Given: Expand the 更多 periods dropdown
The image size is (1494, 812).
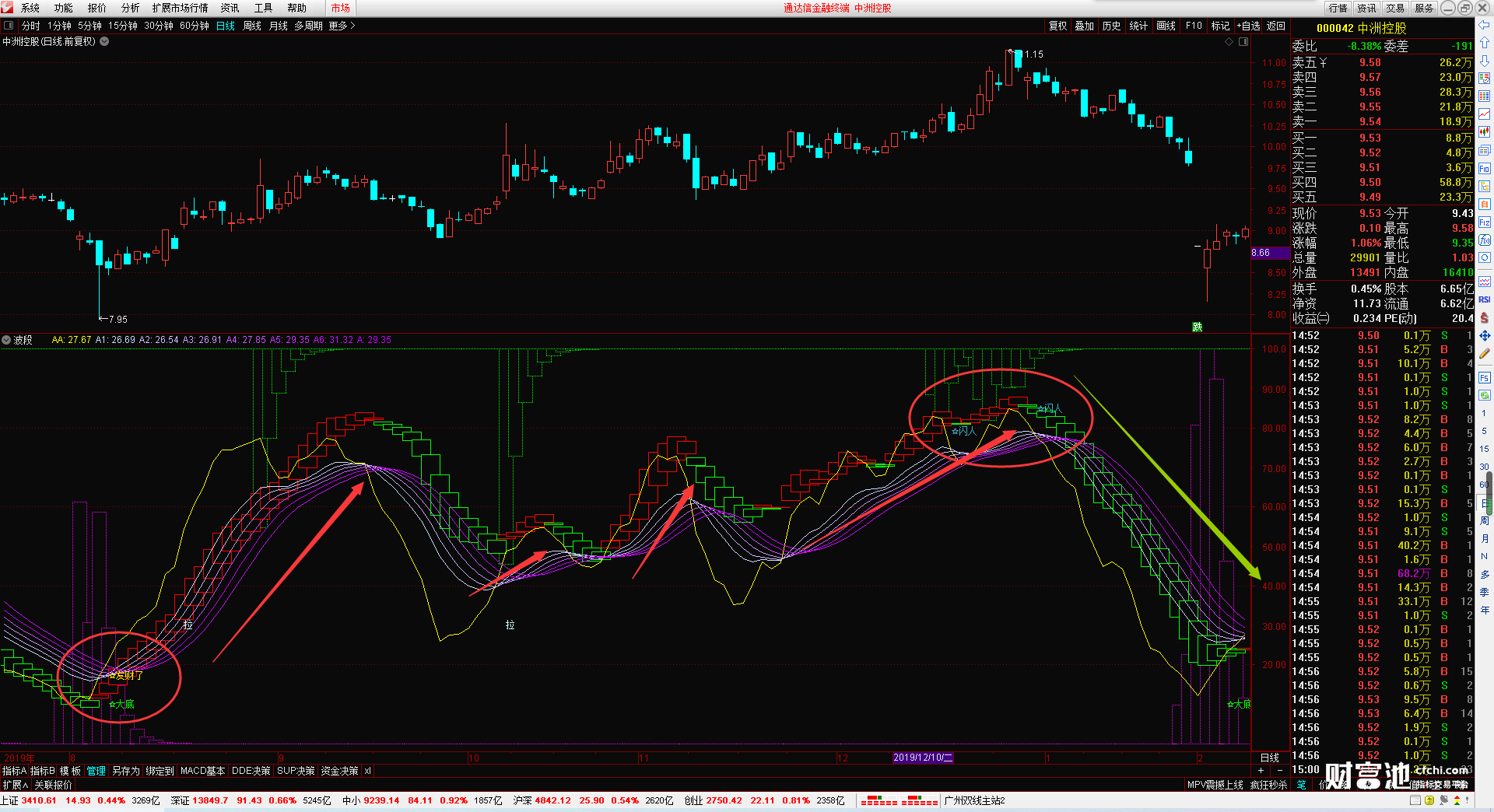Looking at the screenshot, I should pyautogui.click(x=342, y=26).
